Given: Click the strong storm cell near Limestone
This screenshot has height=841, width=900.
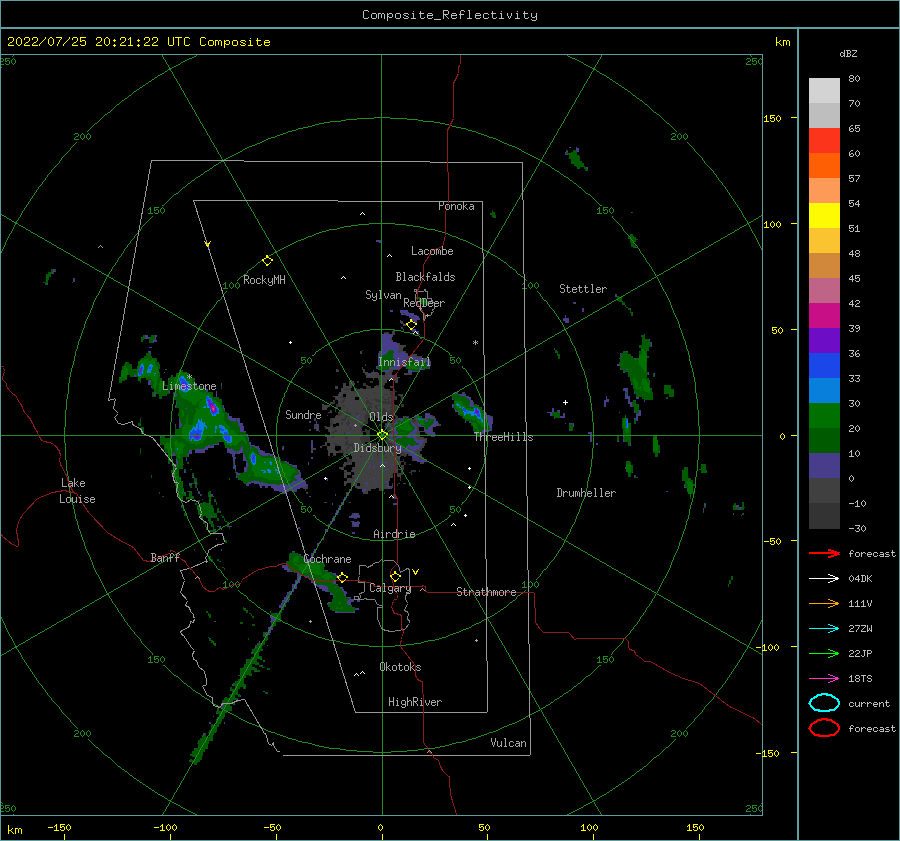Looking at the screenshot, I should pyautogui.click(x=212, y=406).
